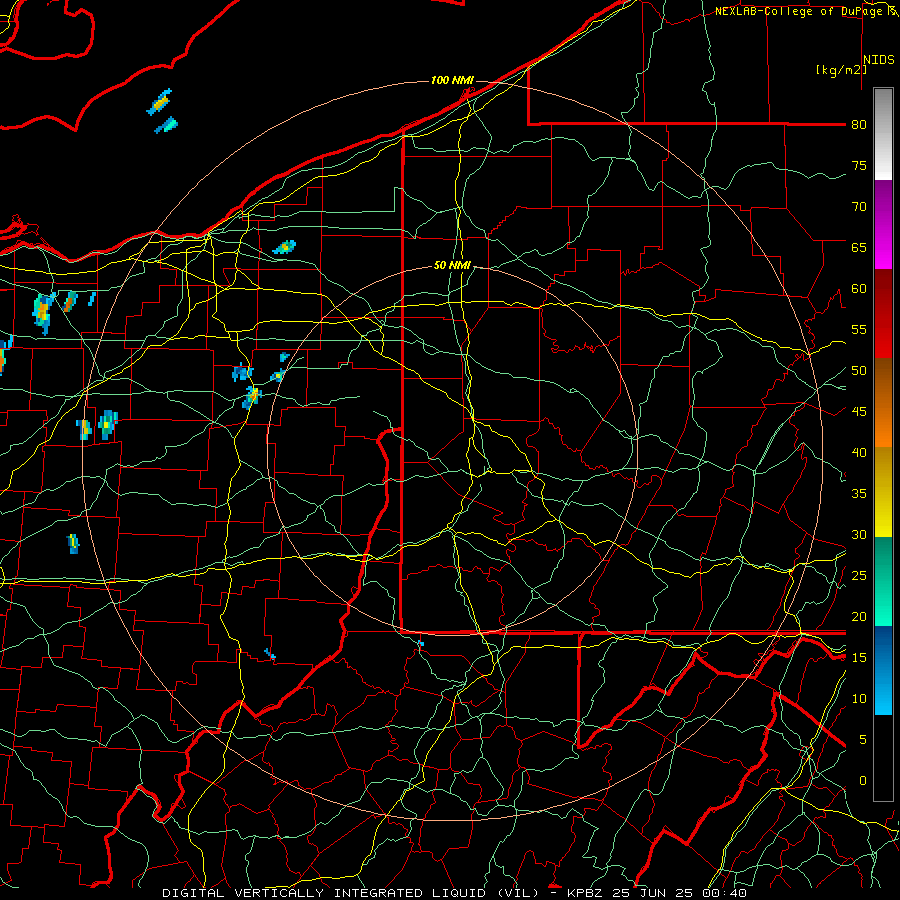Click the 100 NMI range ring label
This screenshot has height=900, width=900.
(x=452, y=80)
